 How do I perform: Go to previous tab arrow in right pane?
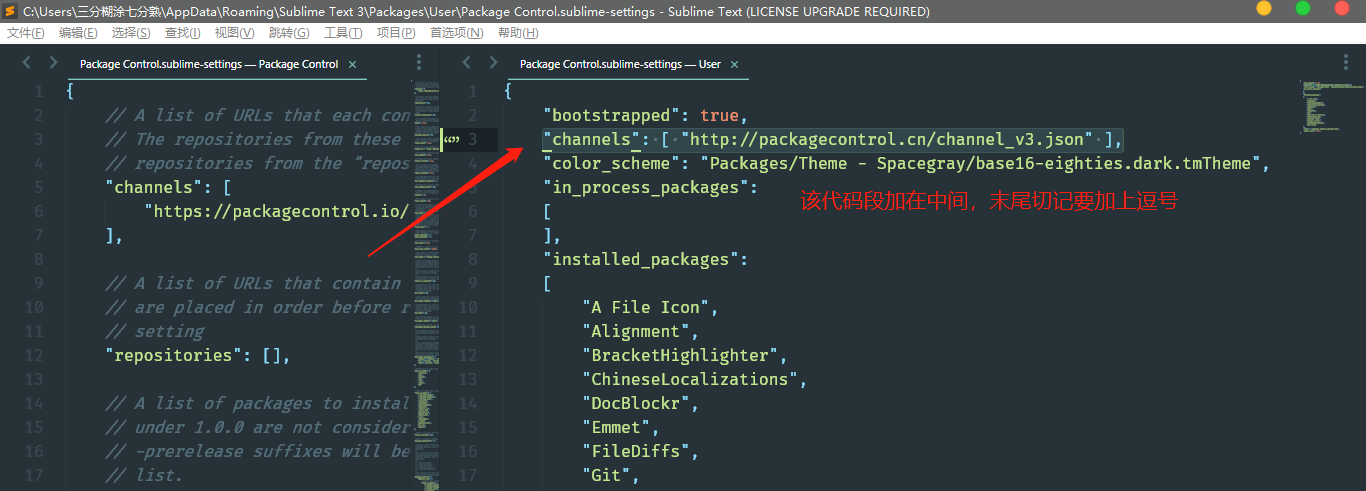point(466,63)
